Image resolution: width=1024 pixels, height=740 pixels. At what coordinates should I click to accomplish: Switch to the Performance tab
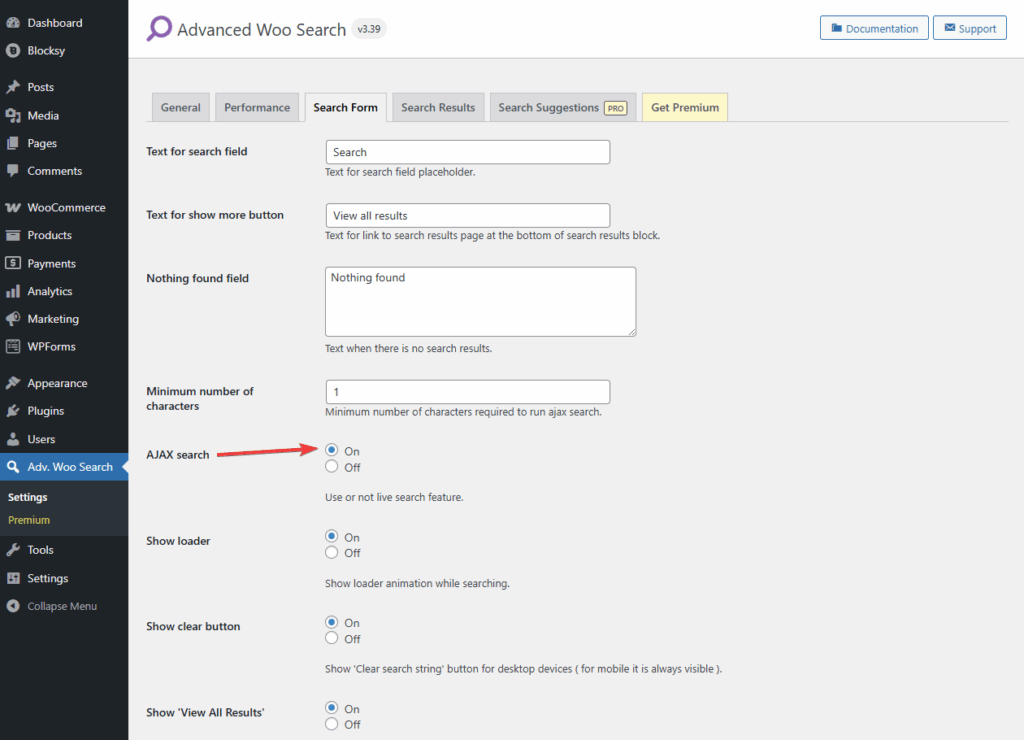[x=257, y=107]
